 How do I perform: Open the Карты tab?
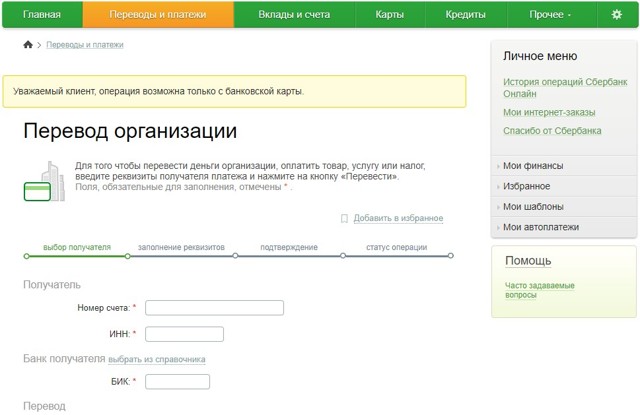[x=390, y=15]
